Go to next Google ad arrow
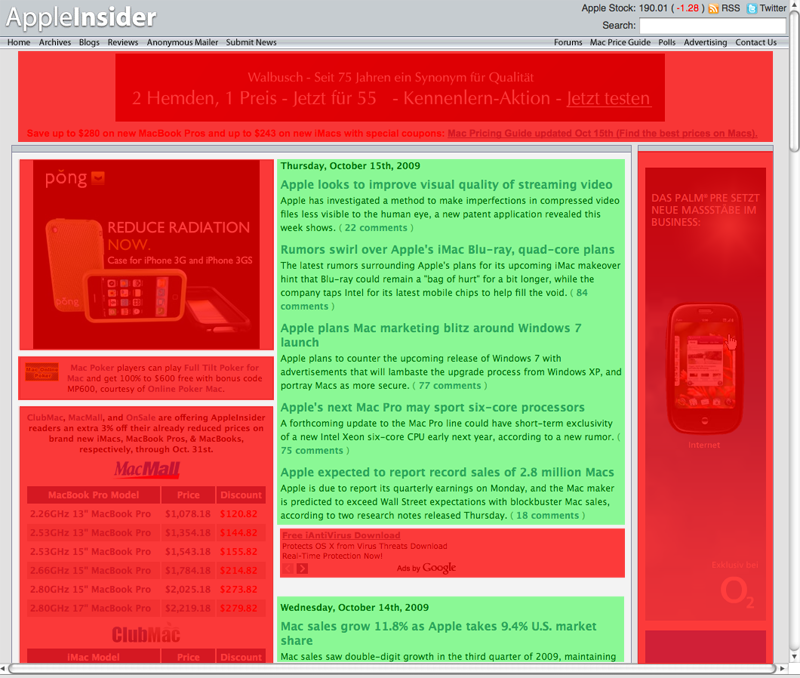Viewport: 800px width, 678px height. point(303,568)
